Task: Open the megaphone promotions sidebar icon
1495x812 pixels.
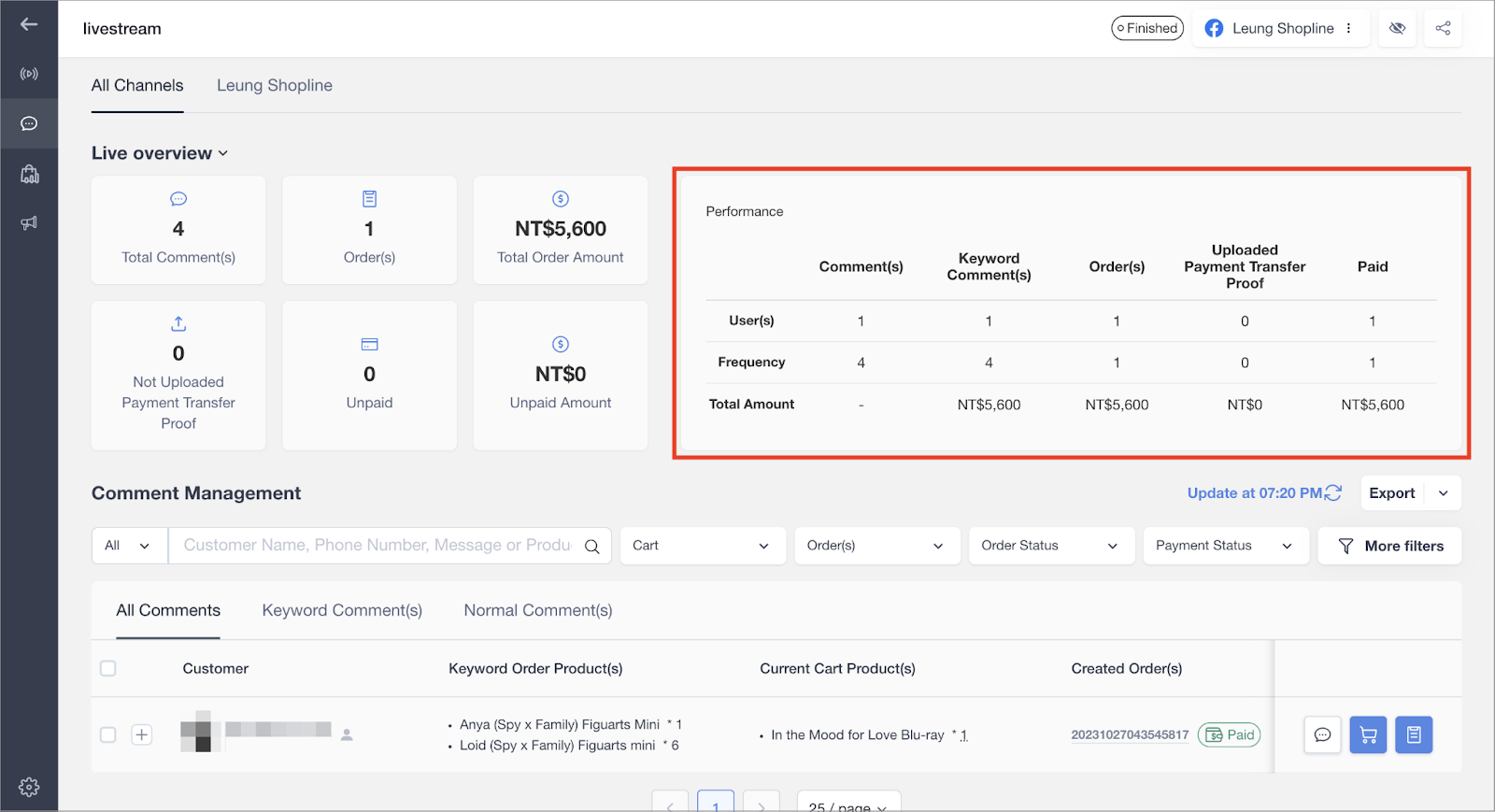Action: 29,222
